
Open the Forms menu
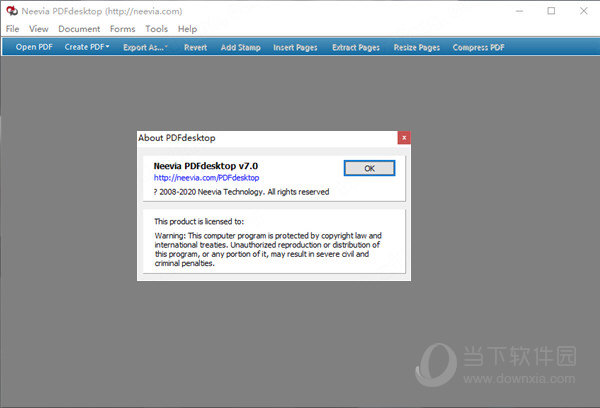tap(122, 29)
